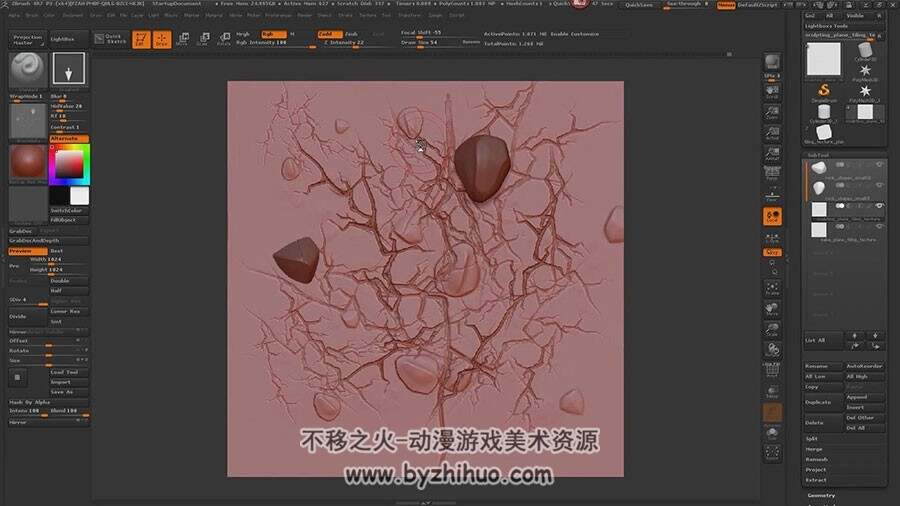Click GrabDocAndDepth button
The height and width of the screenshot is (506, 900).
point(48,240)
